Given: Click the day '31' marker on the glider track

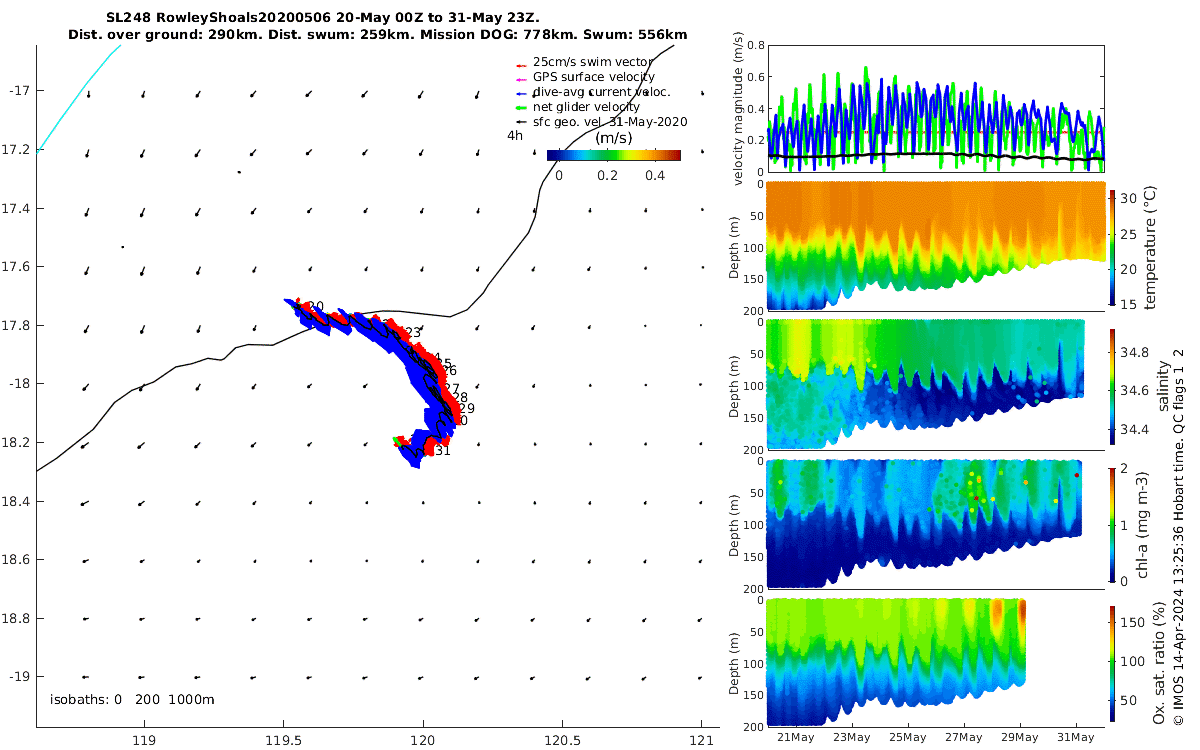Looking at the screenshot, I should [x=443, y=451].
